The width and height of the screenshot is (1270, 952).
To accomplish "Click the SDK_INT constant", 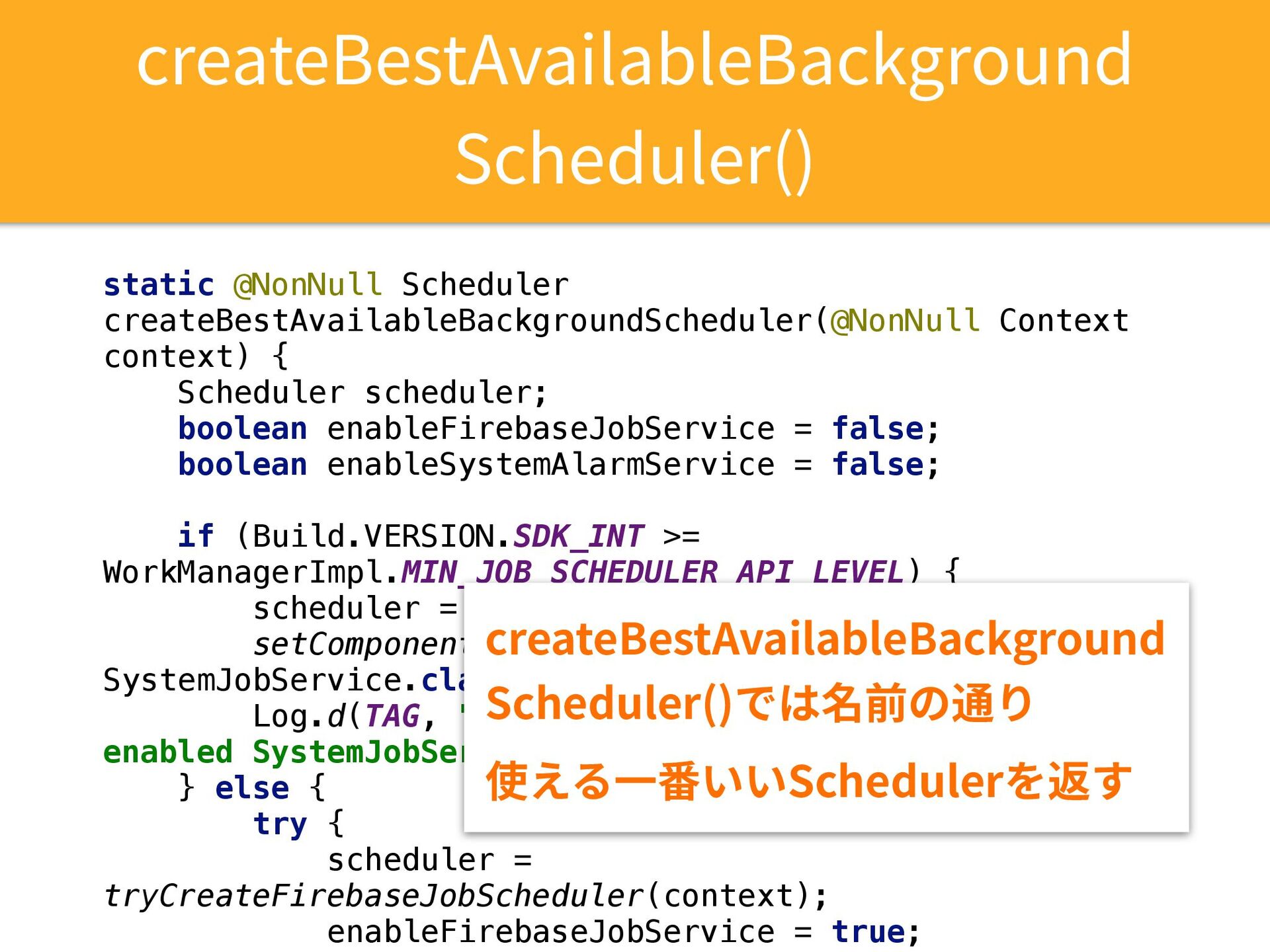I will coord(578,536).
